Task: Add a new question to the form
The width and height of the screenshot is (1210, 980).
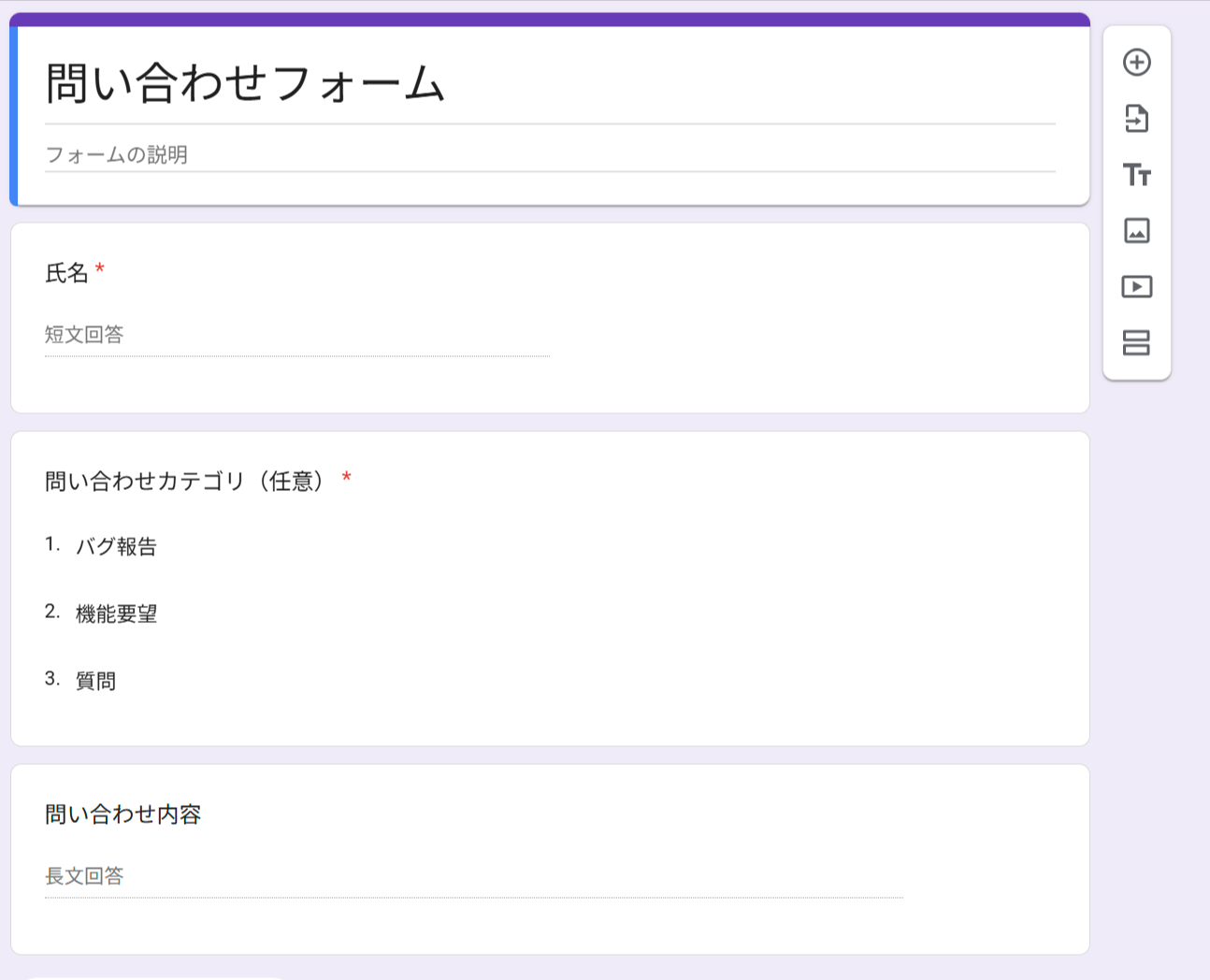Action: click(1137, 62)
